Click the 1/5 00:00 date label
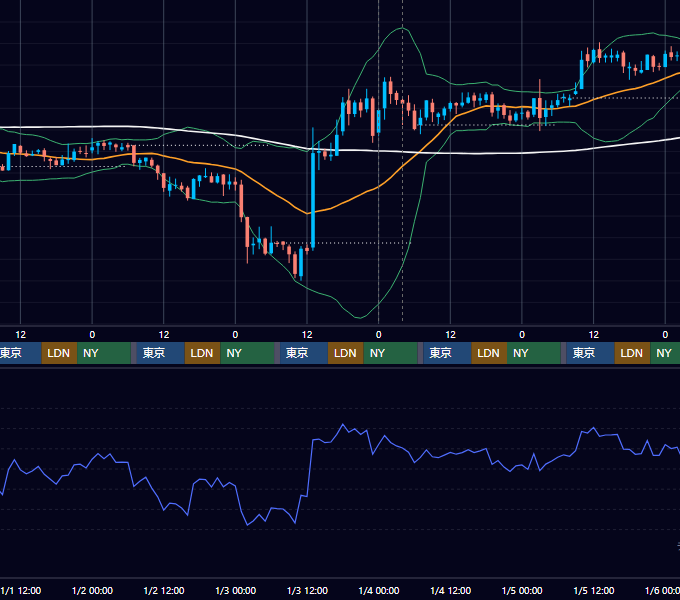680x600 pixels. [522, 590]
